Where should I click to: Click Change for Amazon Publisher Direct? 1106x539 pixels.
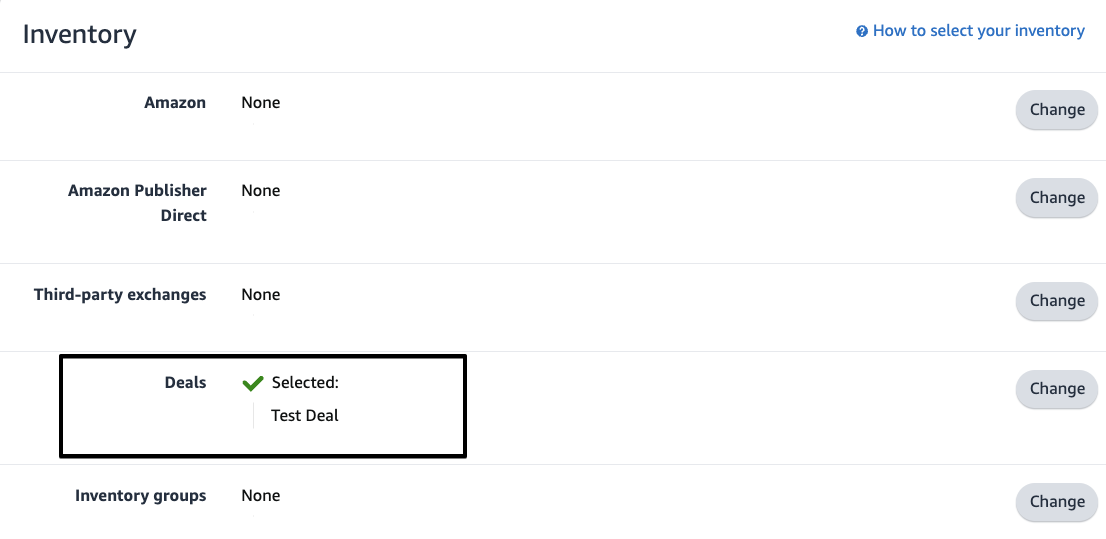pos(1057,198)
